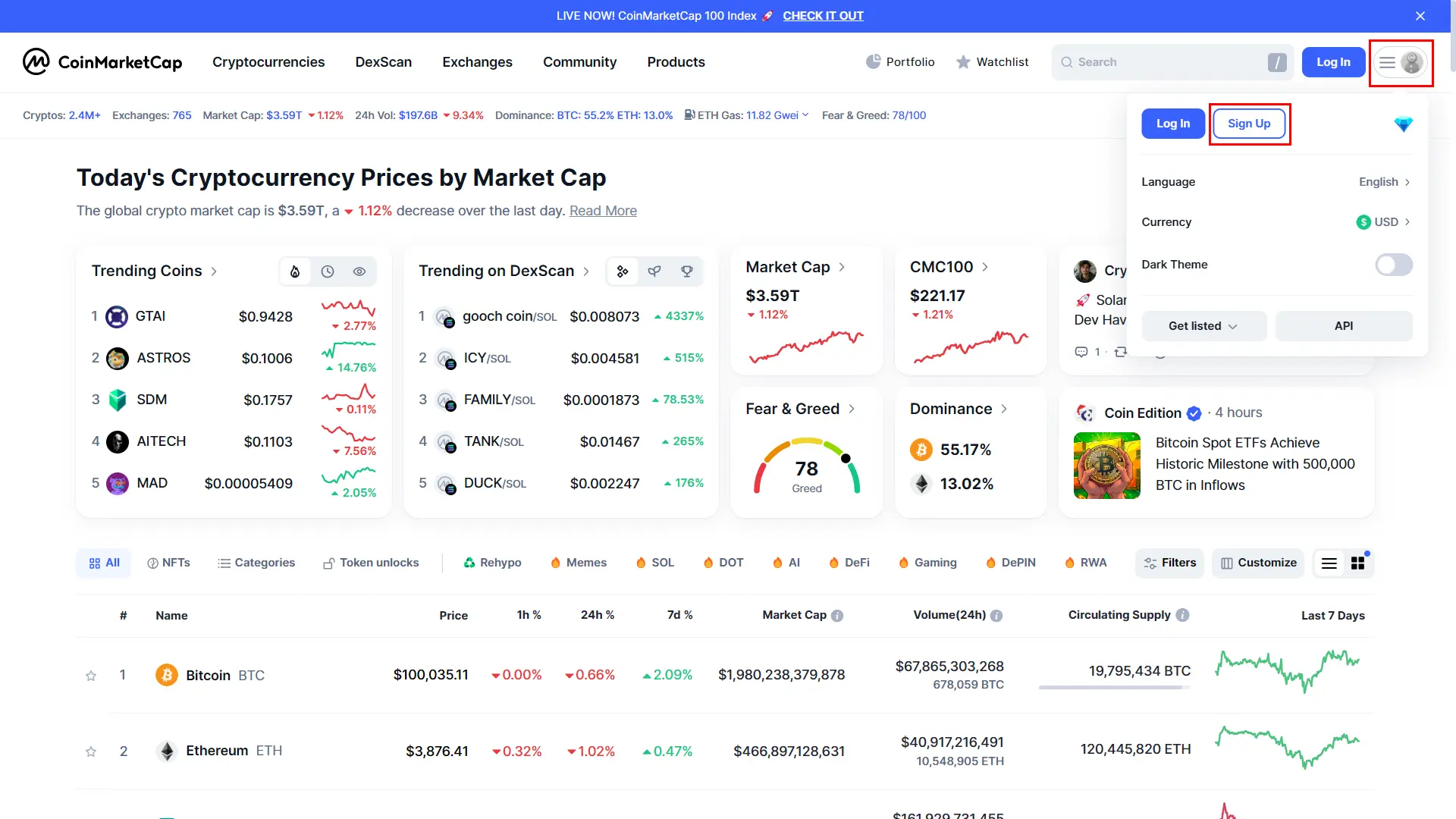Click the fire icon on Trending Coins
This screenshot has width=1456, height=819.
(x=295, y=271)
